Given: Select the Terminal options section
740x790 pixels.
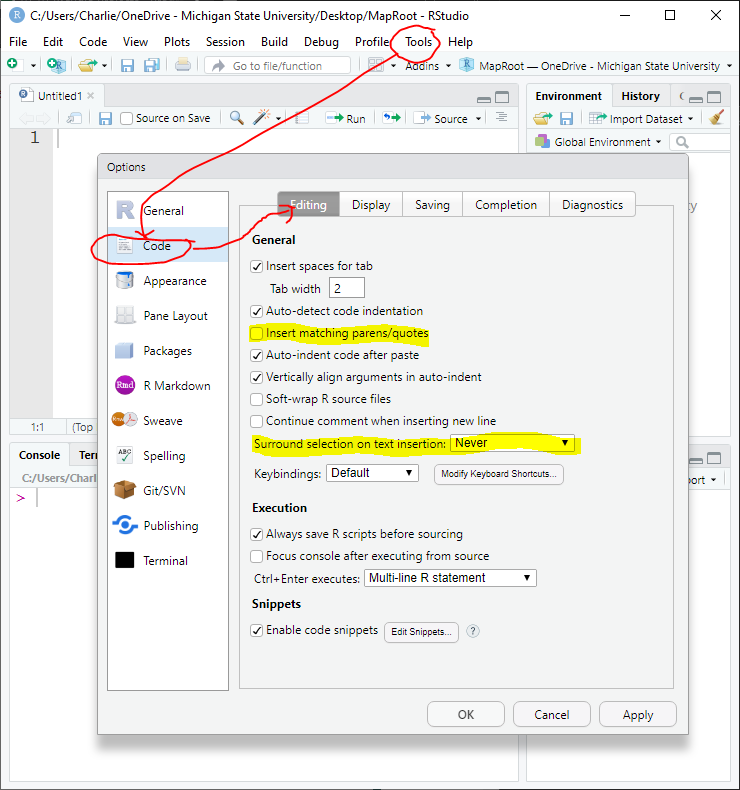Looking at the screenshot, I should click(164, 561).
